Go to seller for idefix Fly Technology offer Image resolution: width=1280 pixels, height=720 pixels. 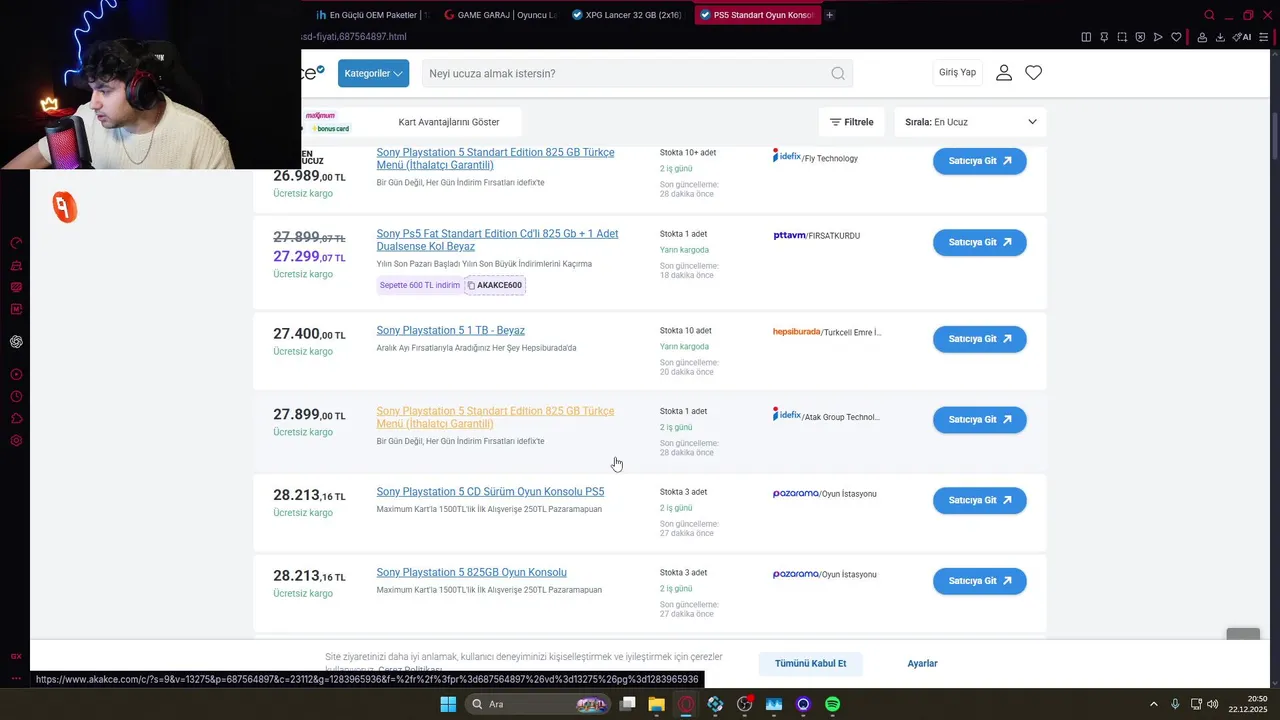[980, 161]
